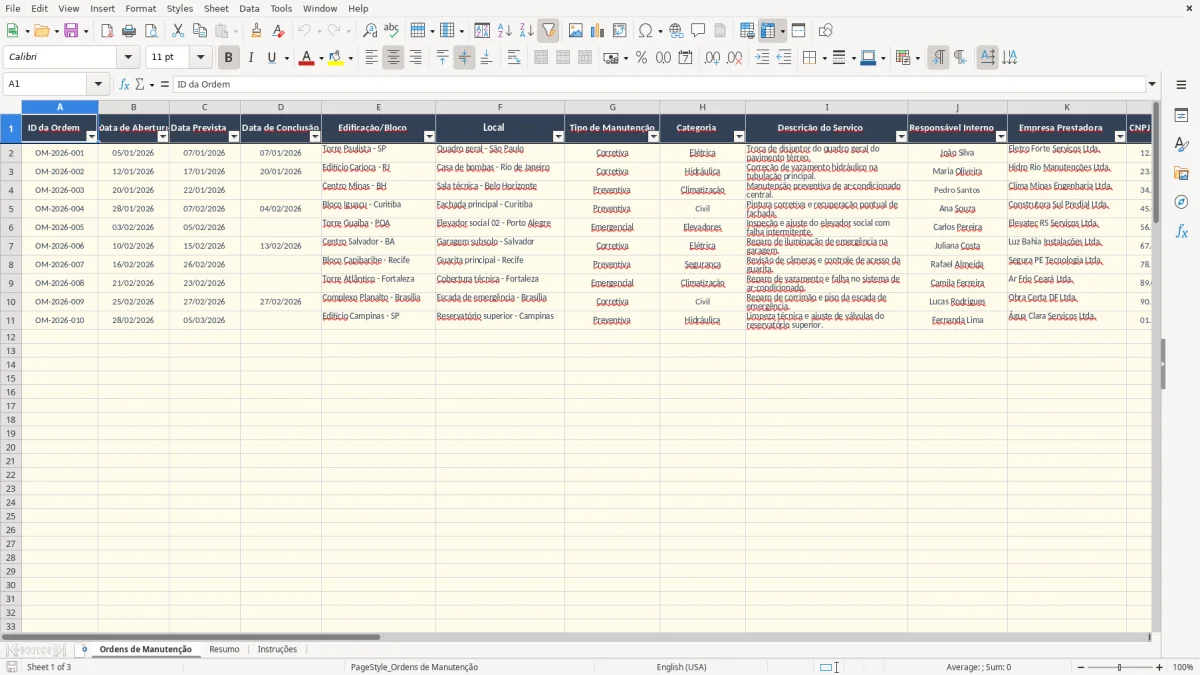Apply yellow background color

pos(335,58)
